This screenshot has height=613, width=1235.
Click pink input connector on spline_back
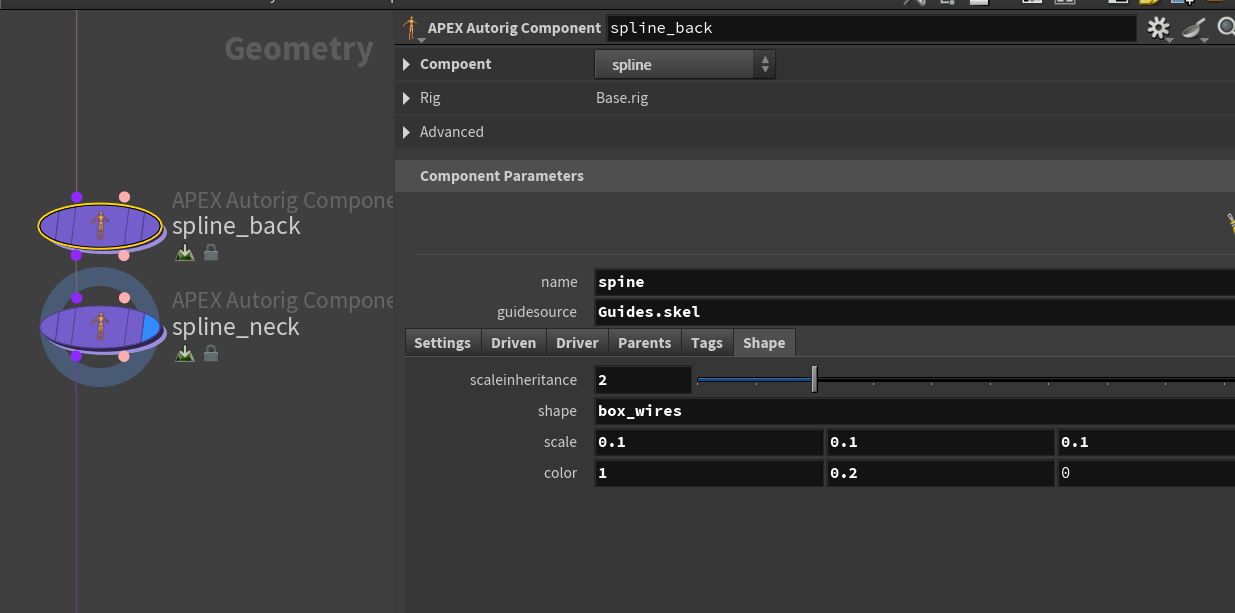coord(124,197)
